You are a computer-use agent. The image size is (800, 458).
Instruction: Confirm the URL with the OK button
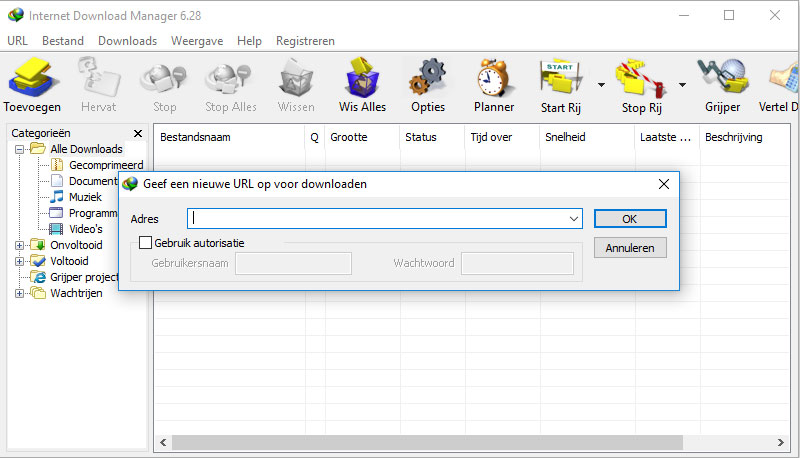[630, 219]
